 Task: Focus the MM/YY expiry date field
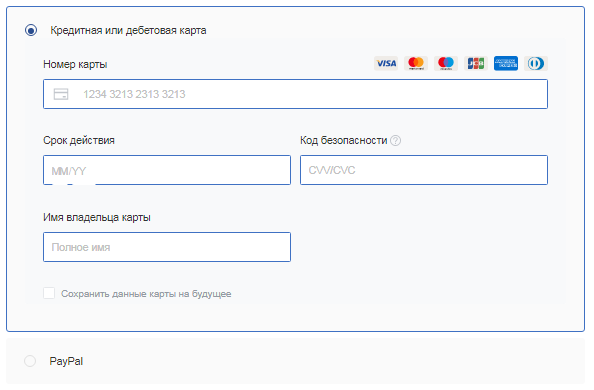(167, 170)
